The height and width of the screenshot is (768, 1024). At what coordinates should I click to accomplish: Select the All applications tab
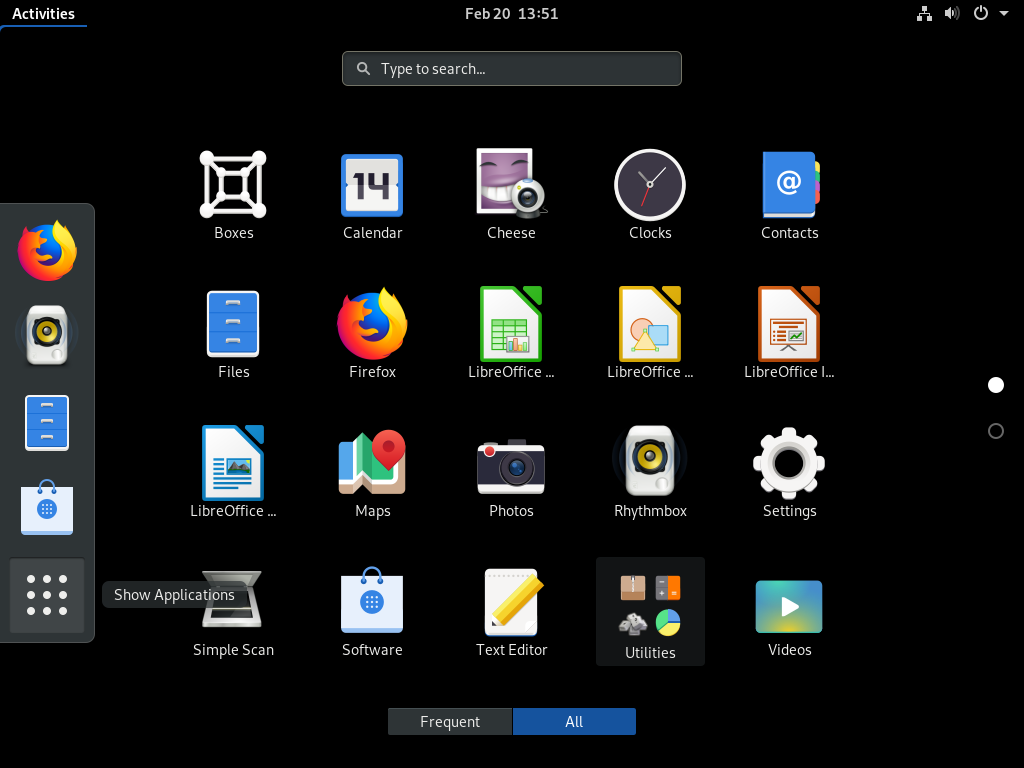[574, 722]
